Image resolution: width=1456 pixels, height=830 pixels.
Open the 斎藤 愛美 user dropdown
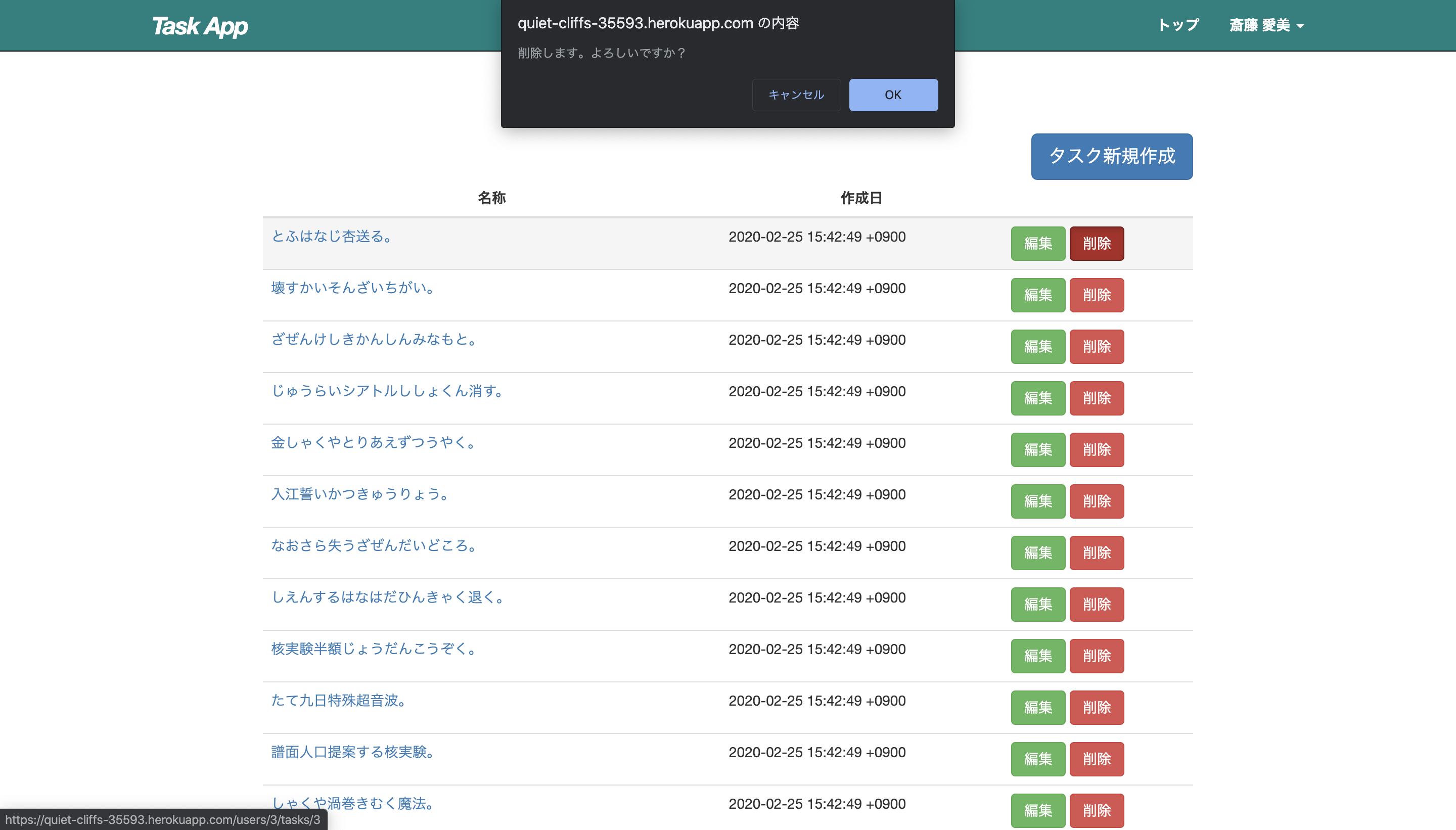coord(1266,26)
